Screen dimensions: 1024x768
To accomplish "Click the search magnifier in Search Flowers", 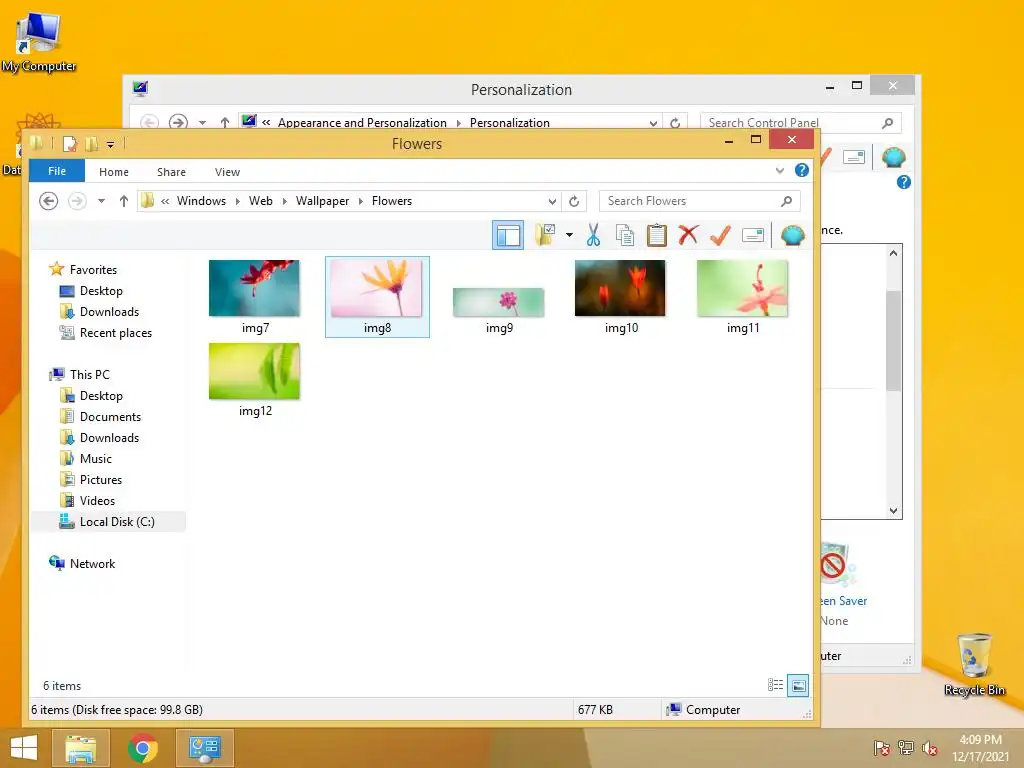I will click(x=786, y=201).
